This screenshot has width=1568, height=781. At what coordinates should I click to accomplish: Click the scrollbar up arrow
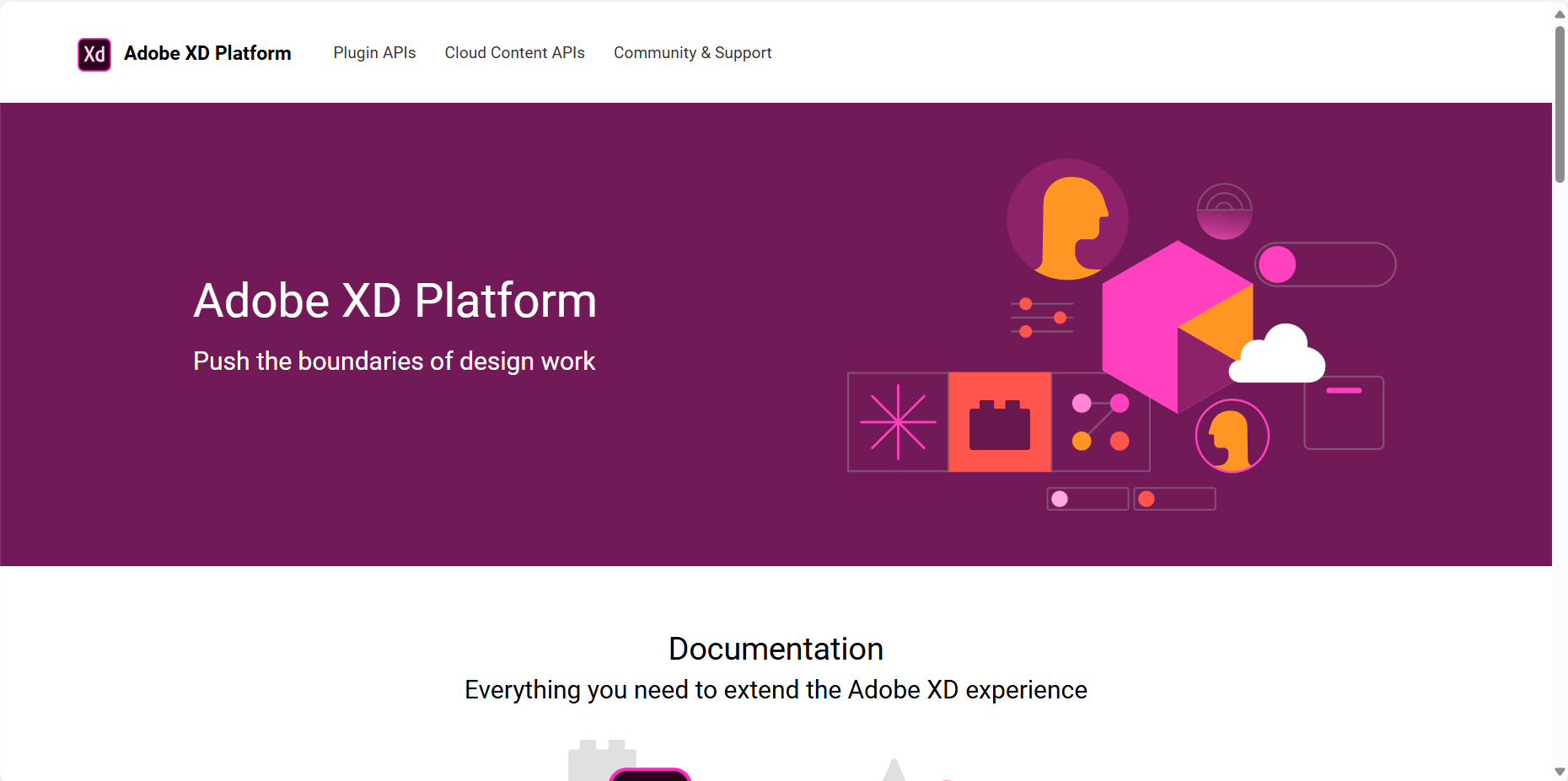tap(1560, 13)
